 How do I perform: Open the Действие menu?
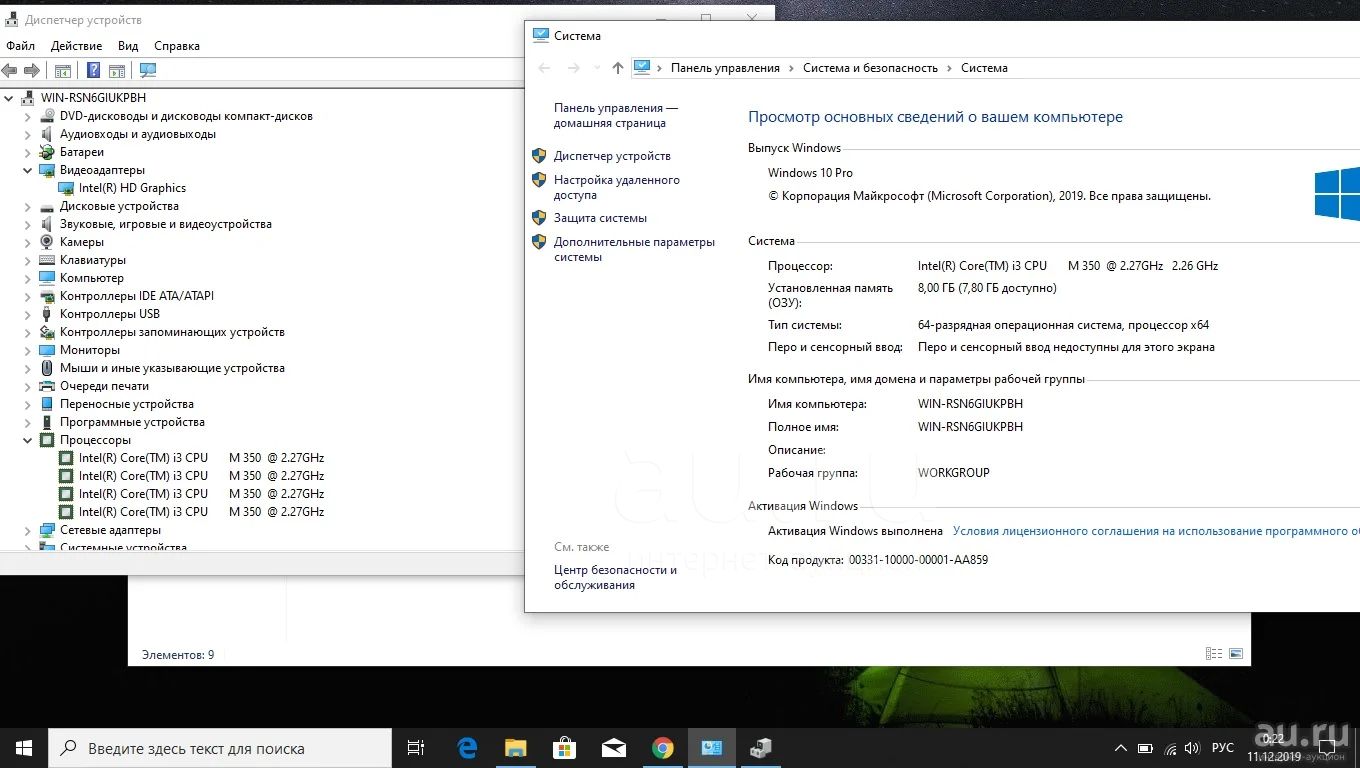coord(76,46)
